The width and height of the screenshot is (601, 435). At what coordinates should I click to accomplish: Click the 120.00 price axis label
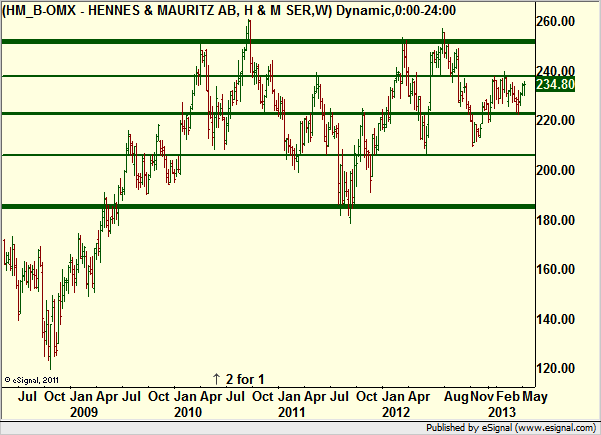coord(555,368)
